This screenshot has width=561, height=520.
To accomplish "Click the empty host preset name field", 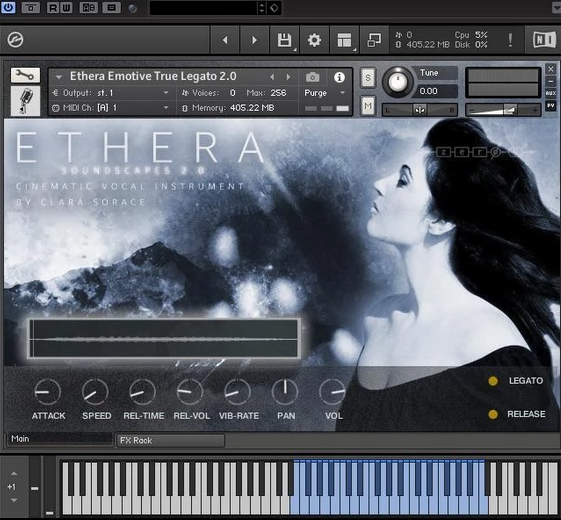I will 203,8.
